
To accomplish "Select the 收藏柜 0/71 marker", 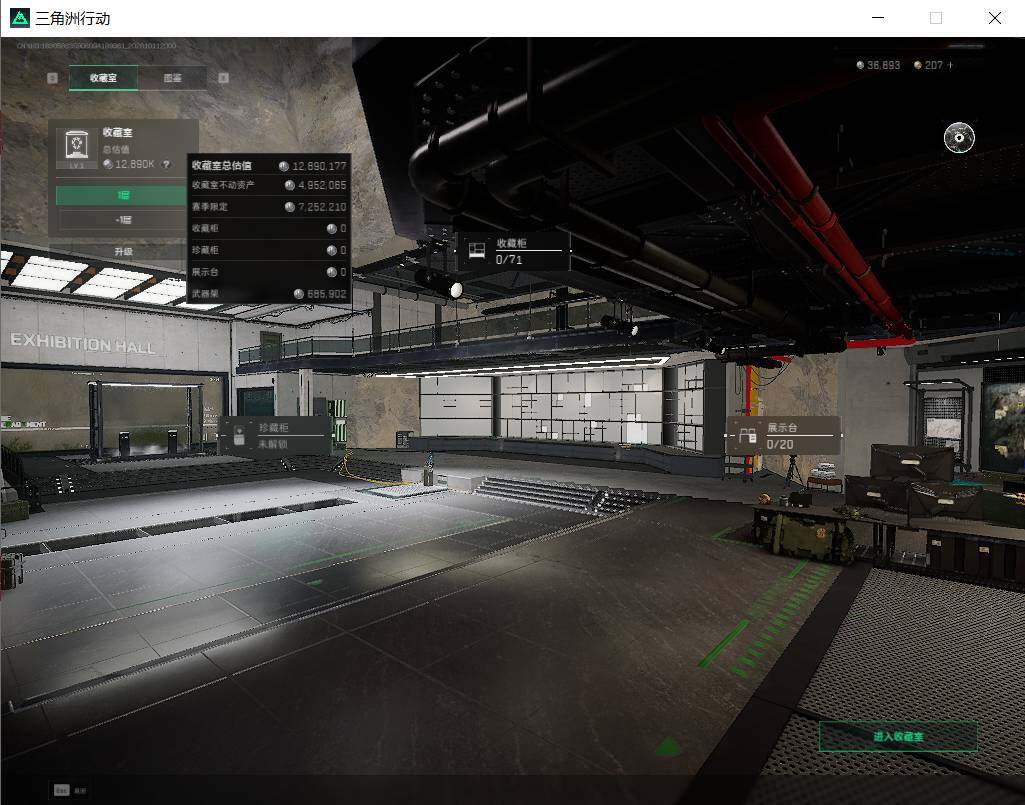I will click(513, 251).
